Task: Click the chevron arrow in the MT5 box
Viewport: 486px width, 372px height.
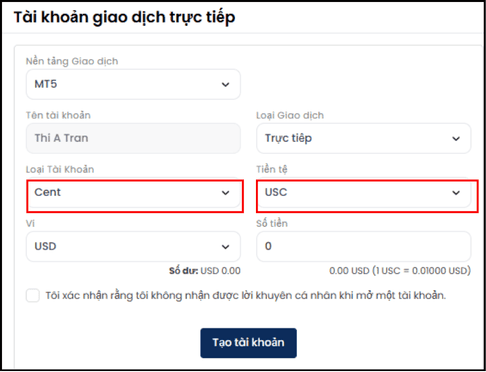Action: (225, 85)
